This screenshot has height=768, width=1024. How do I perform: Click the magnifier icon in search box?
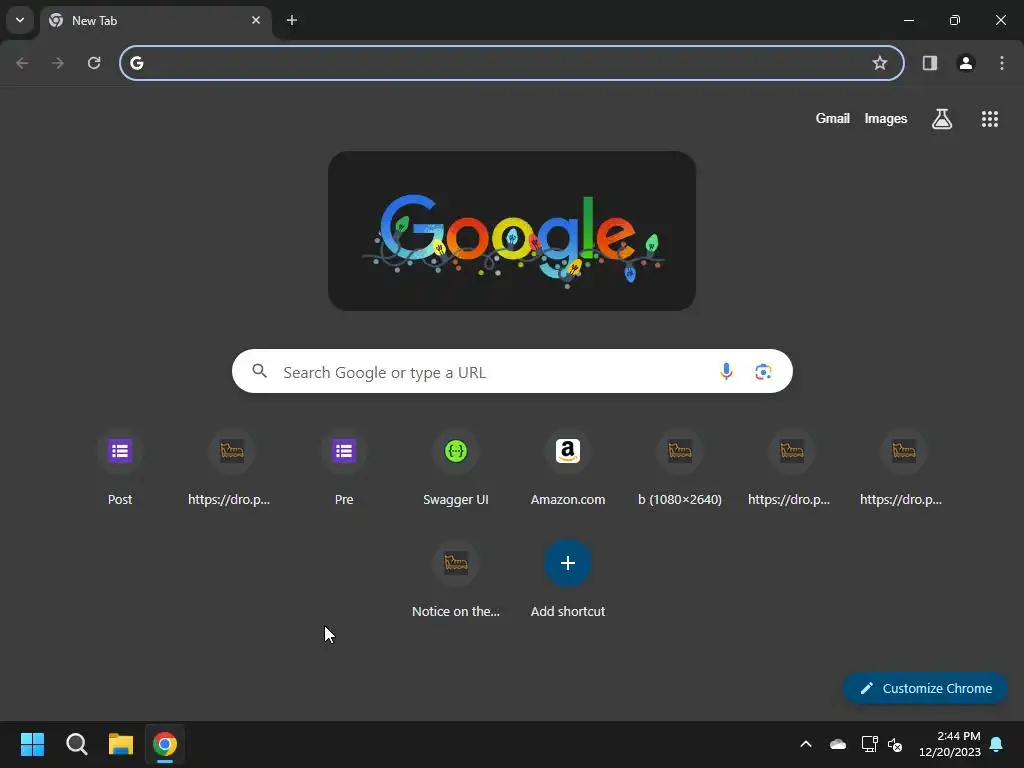point(260,371)
